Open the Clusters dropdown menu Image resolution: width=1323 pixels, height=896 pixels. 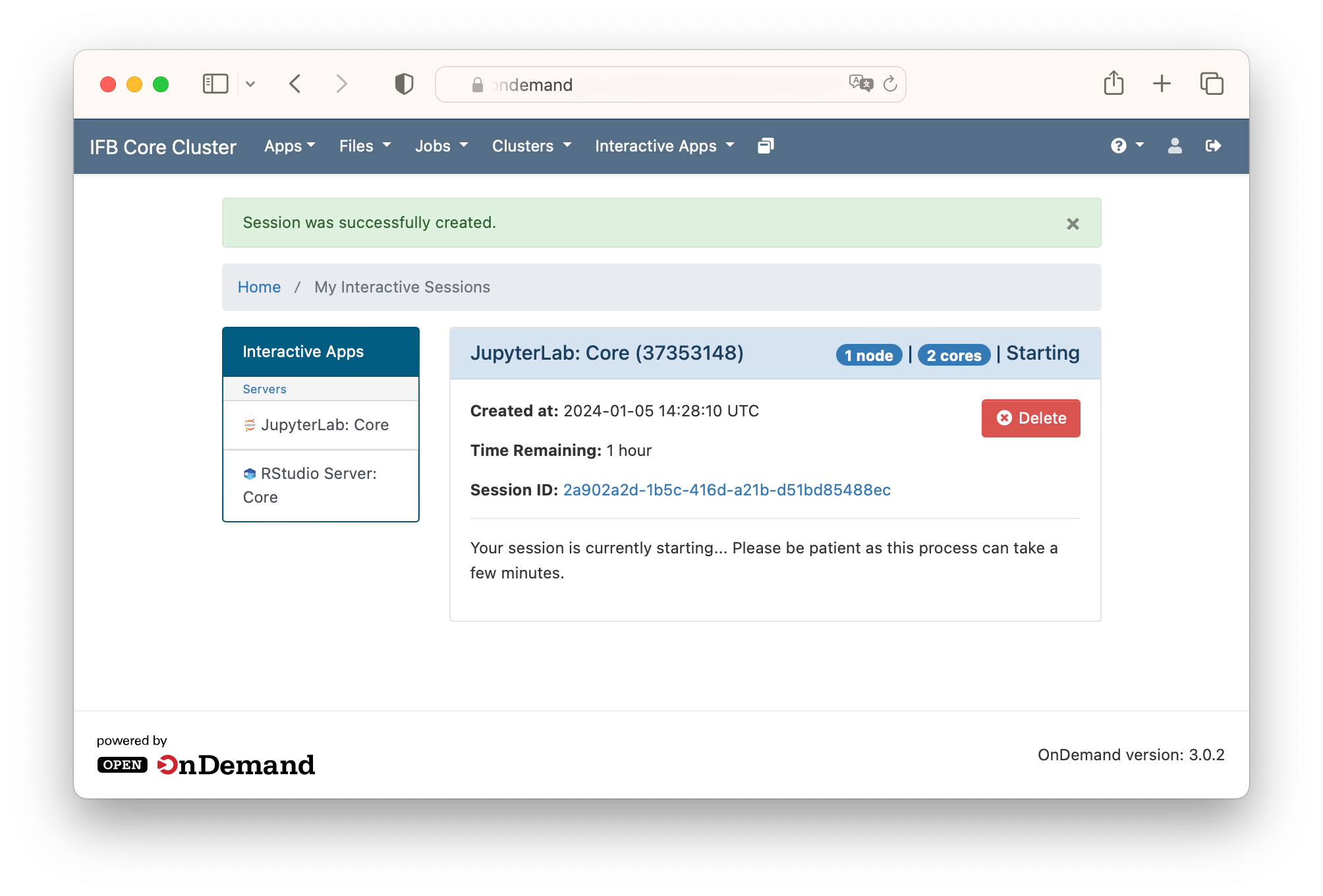(x=532, y=146)
